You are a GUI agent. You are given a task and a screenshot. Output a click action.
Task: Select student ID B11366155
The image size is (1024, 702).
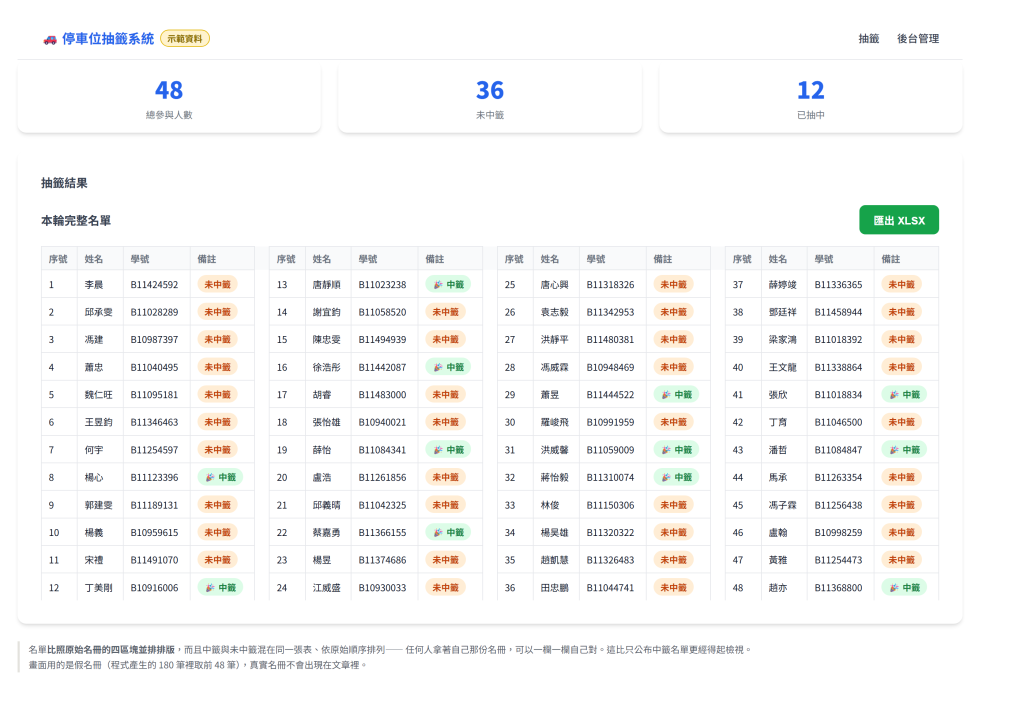pyautogui.click(x=382, y=532)
